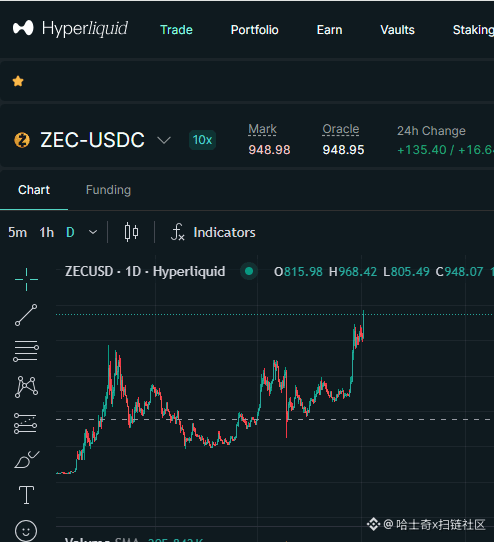This screenshot has height=542, width=494.
Task: Click the Hyperliquid logo
Action: pyautogui.click(x=71, y=29)
